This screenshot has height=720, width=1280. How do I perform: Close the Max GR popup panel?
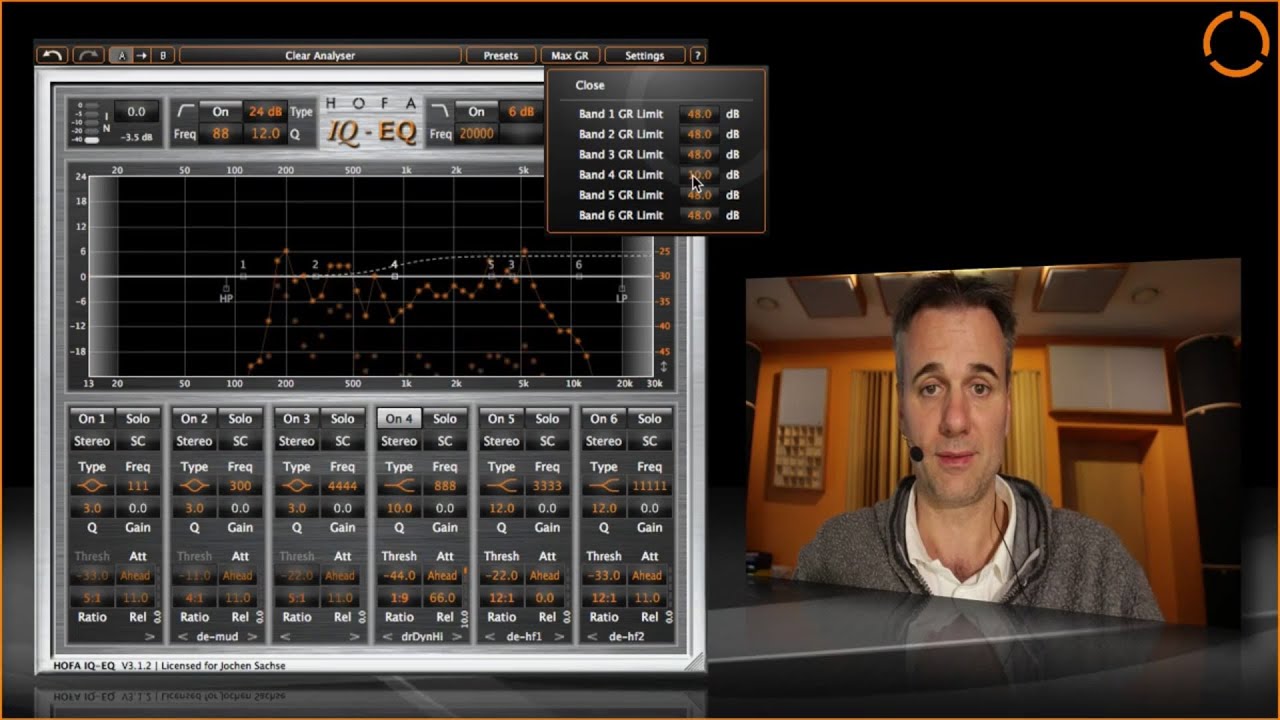(x=590, y=86)
